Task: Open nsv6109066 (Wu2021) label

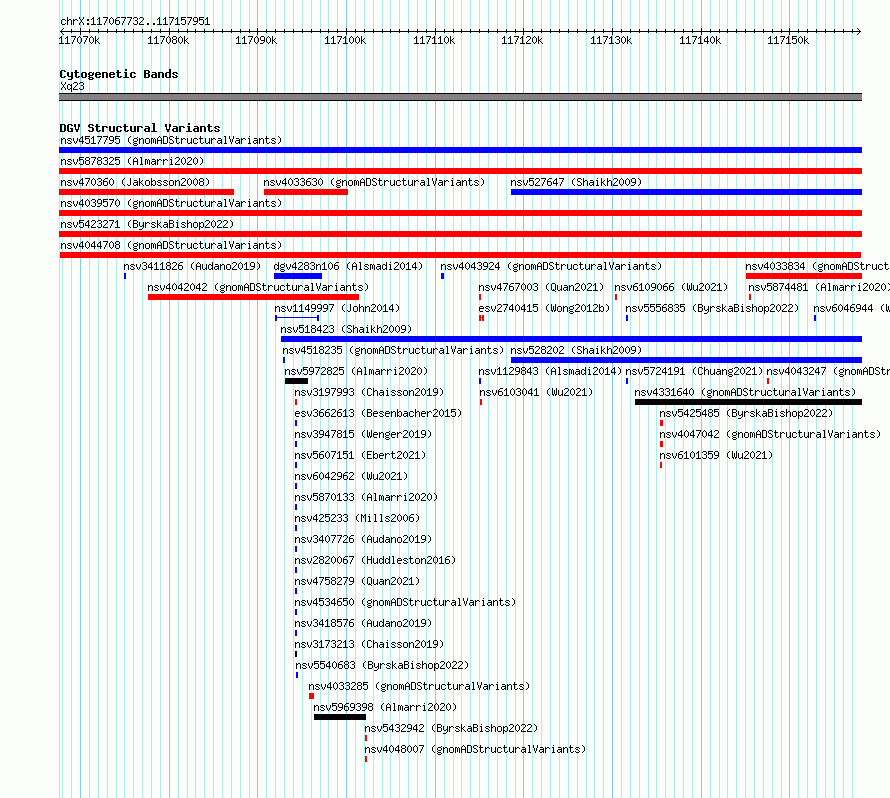Action: 671,287
